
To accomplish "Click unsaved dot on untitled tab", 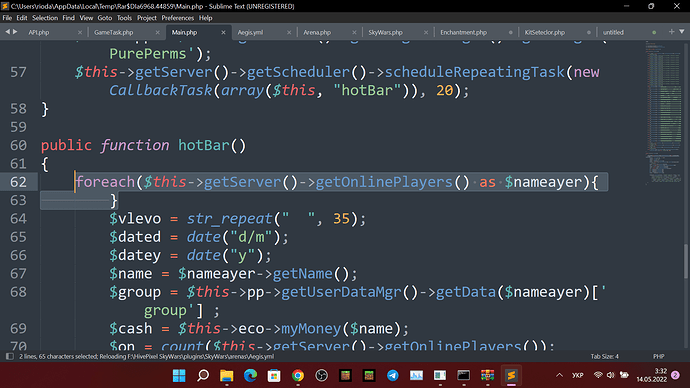I will 654,32.
